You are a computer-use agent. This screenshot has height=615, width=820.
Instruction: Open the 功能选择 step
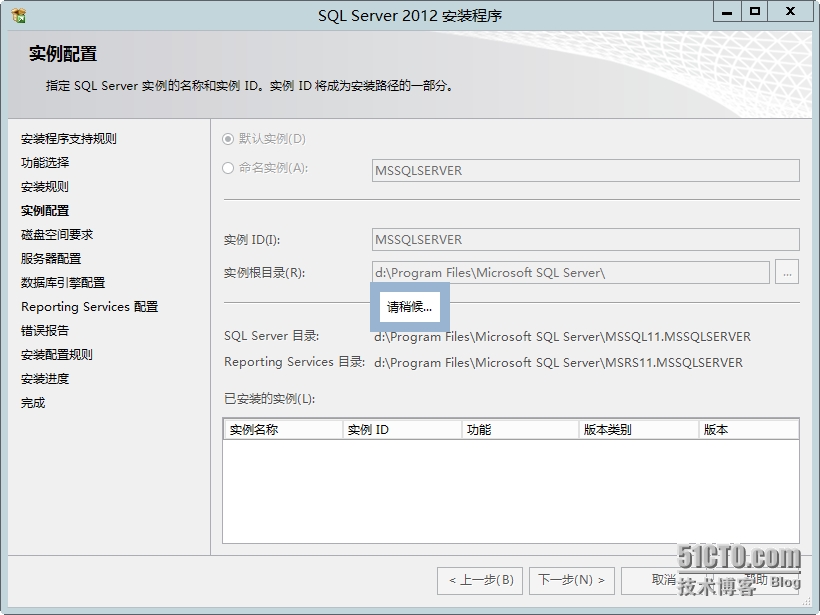(45, 163)
